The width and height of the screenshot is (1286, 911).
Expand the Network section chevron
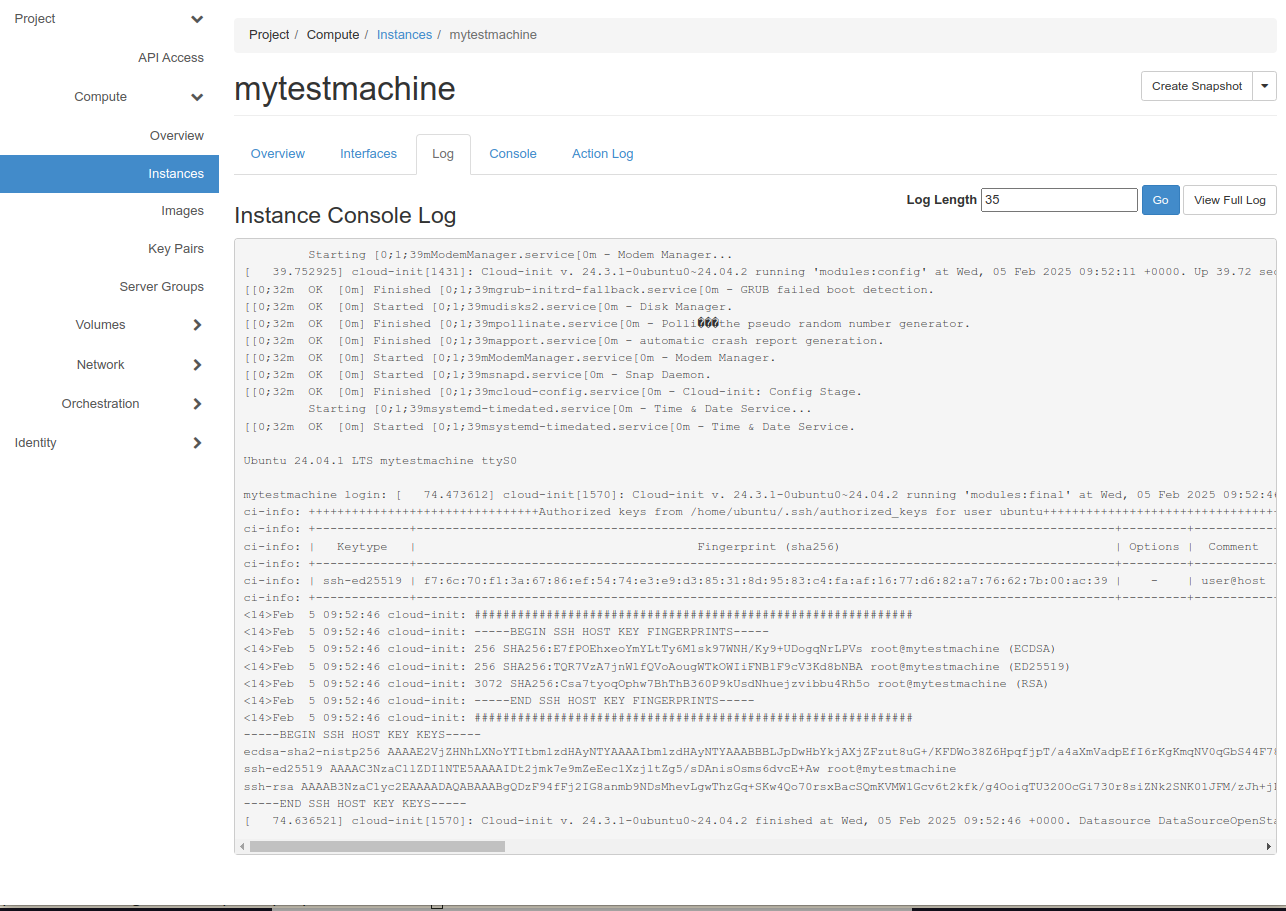click(197, 365)
